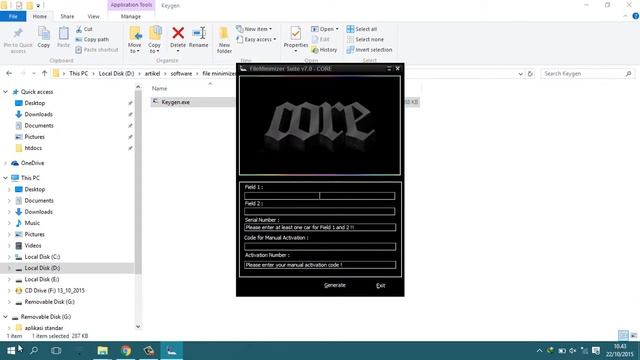The height and width of the screenshot is (360, 640).
Task: Click the Generate button in keygen
Action: [x=335, y=285]
